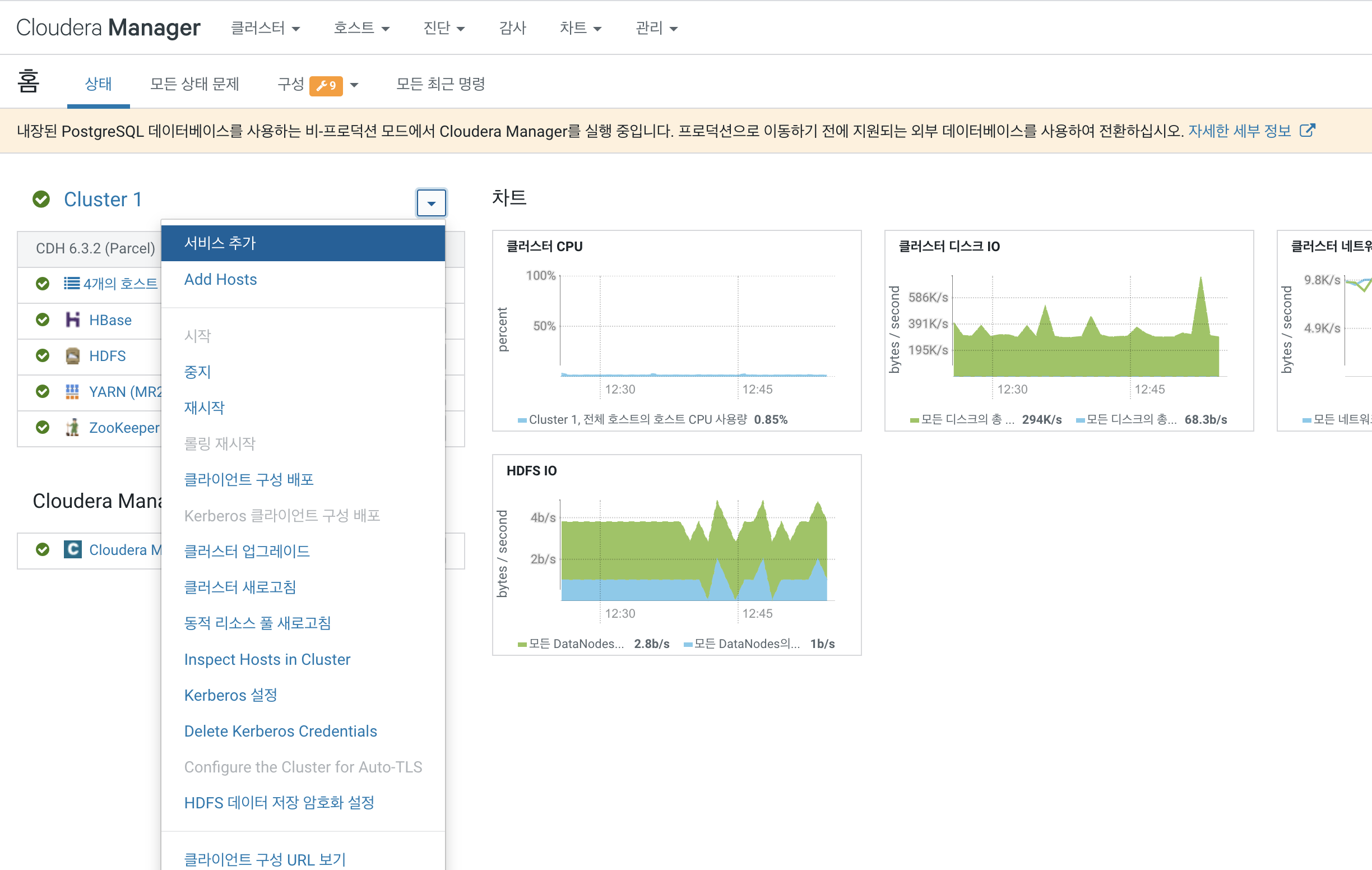Click the ZooKeeper service icon
Image resolution: width=1372 pixels, height=870 pixels.
click(72, 427)
